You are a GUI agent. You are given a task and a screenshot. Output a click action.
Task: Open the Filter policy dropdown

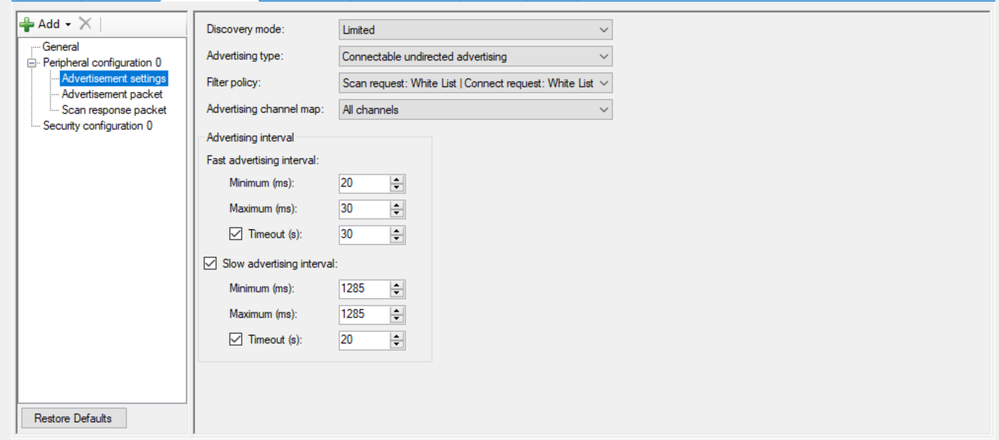click(475, 83)
